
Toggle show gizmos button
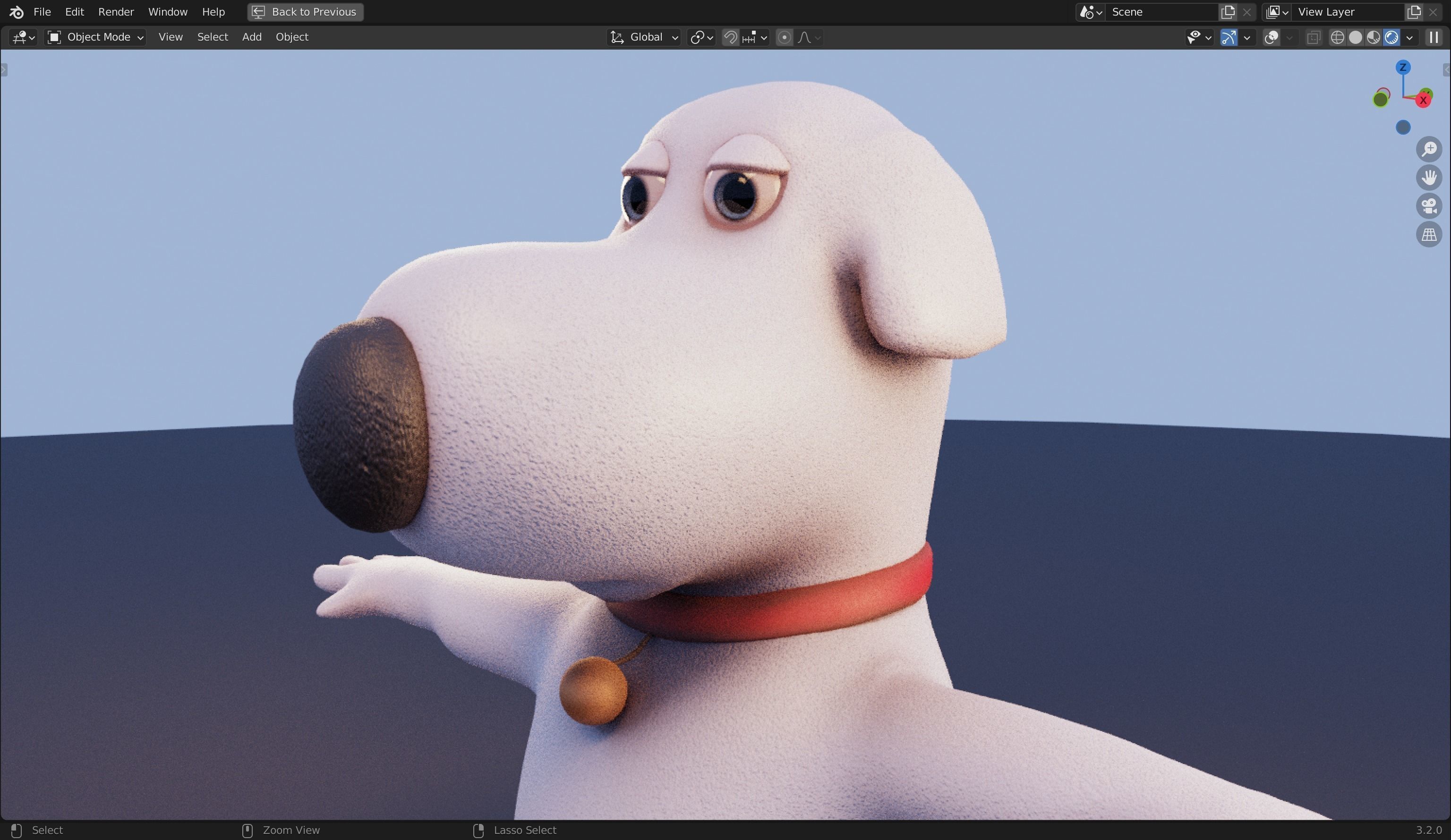pos(1229,37)
